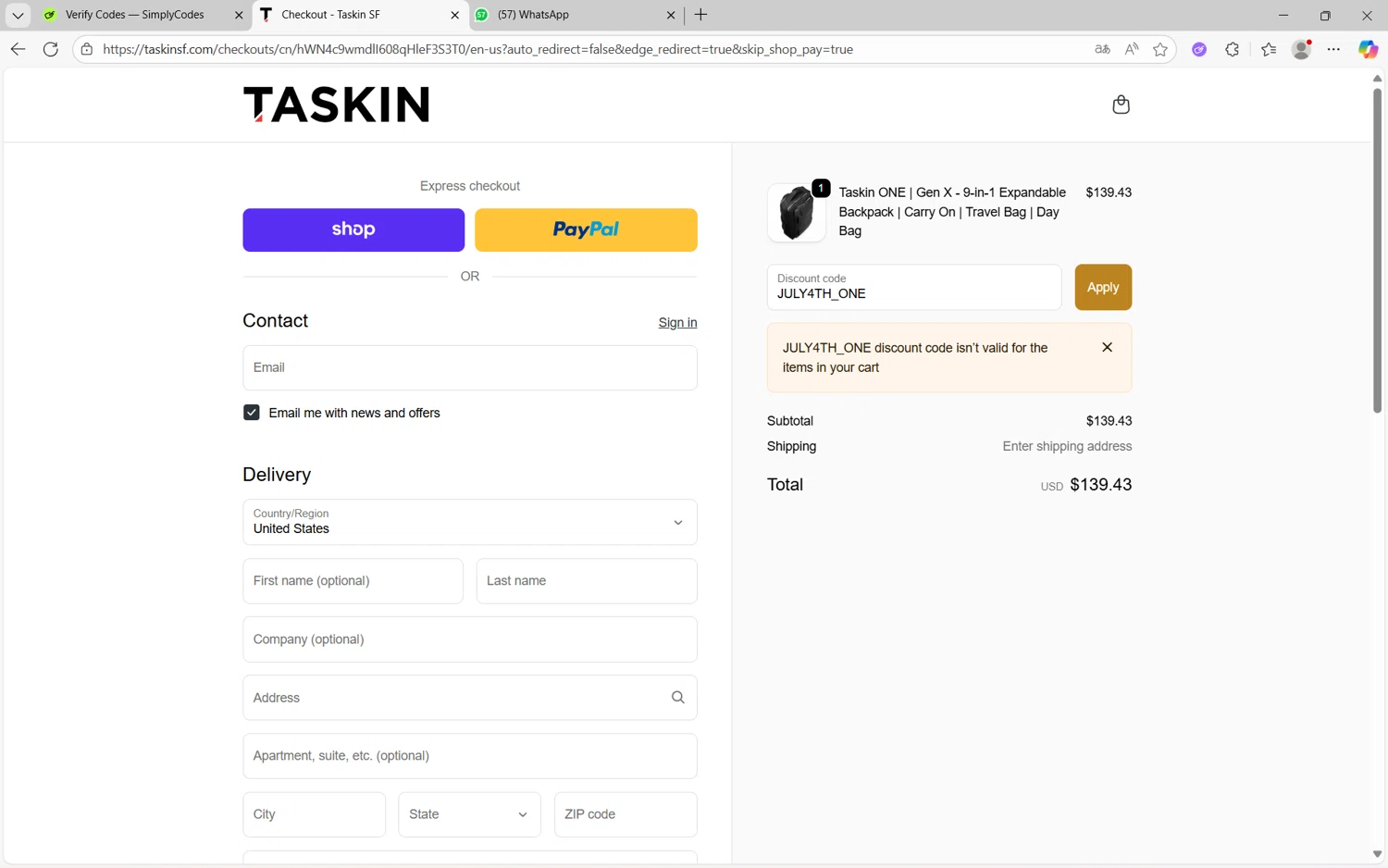View site information lock icon
The width and height of the screenshot is (1388, 868).
coord(87,49)
